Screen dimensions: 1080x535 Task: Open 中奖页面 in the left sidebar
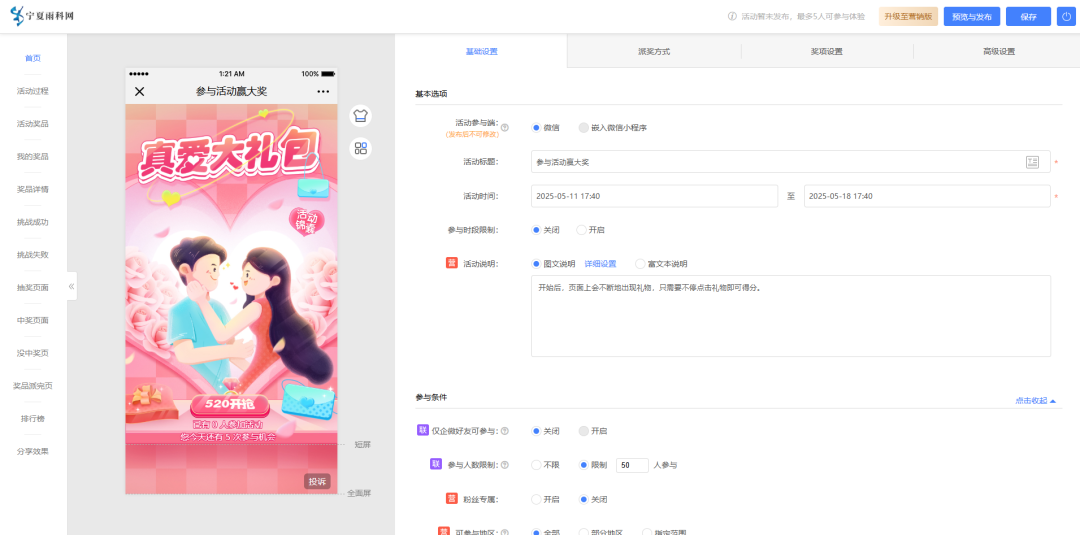click(x=33, y=320)
